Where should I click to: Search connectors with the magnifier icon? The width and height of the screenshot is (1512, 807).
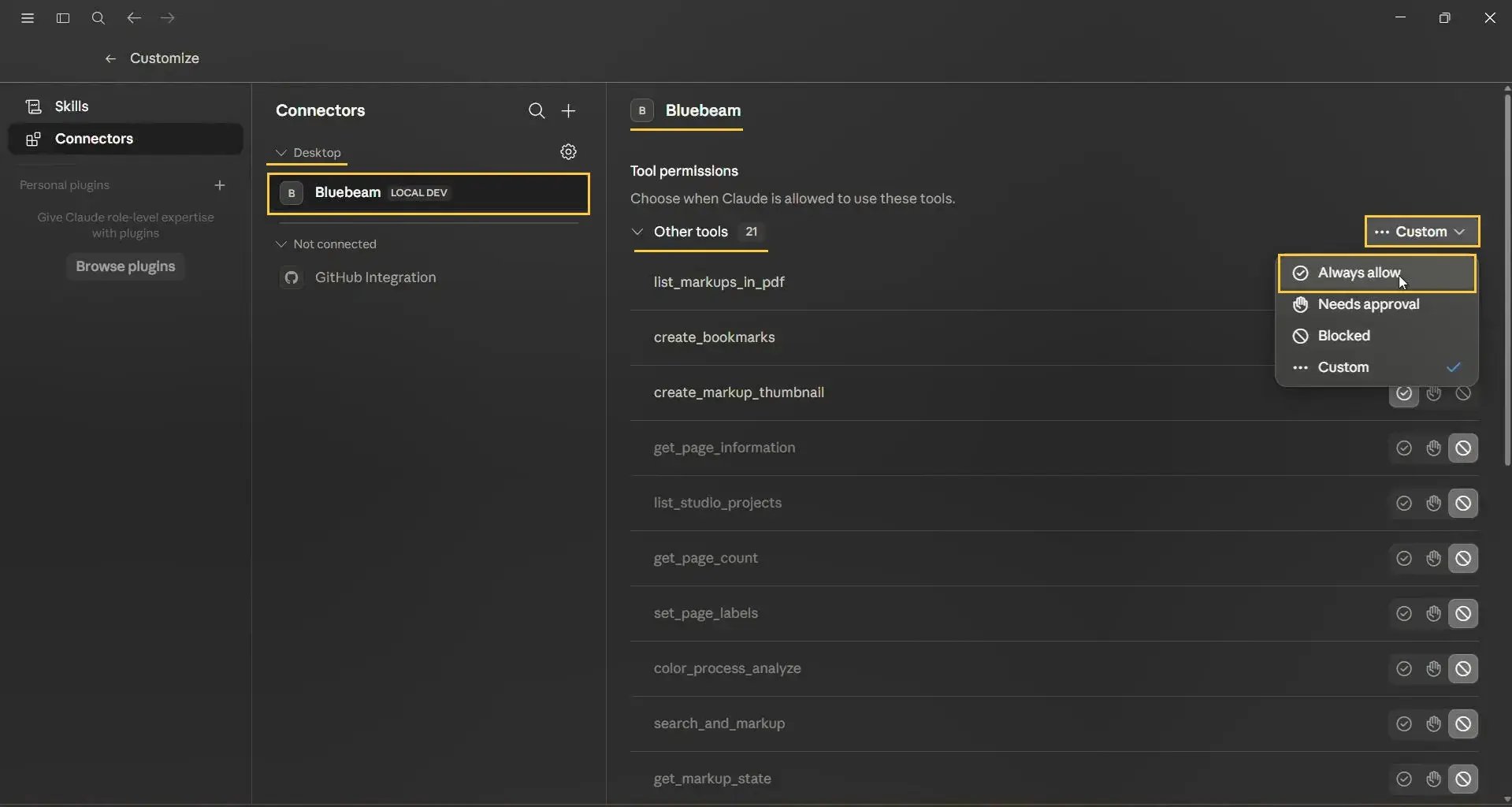tap(537, 111)
